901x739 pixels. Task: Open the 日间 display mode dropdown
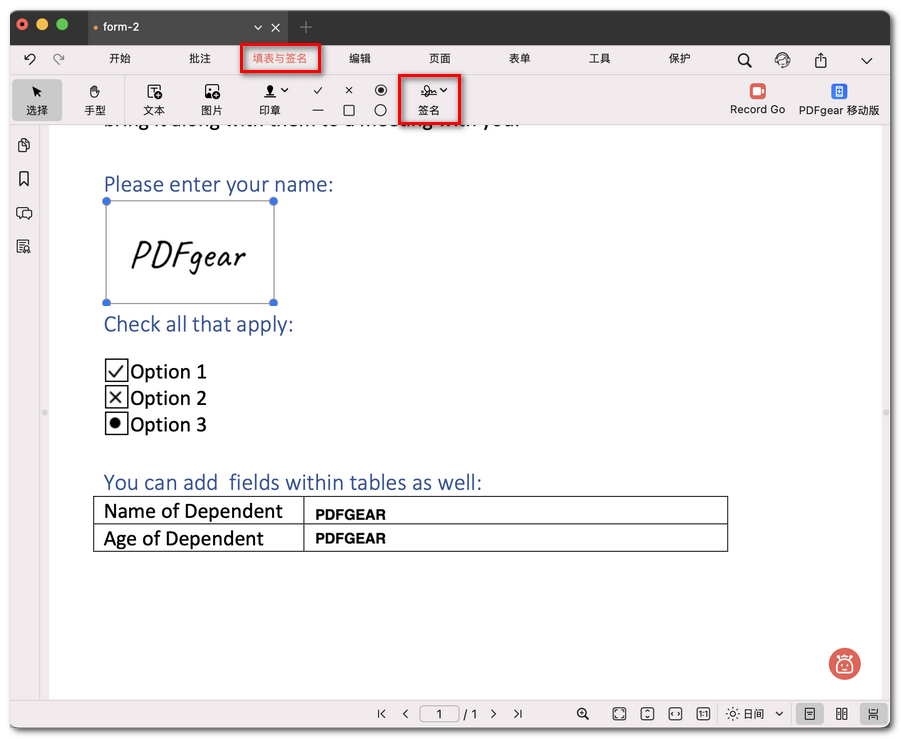pyautogui.click(x=754, y=714)
